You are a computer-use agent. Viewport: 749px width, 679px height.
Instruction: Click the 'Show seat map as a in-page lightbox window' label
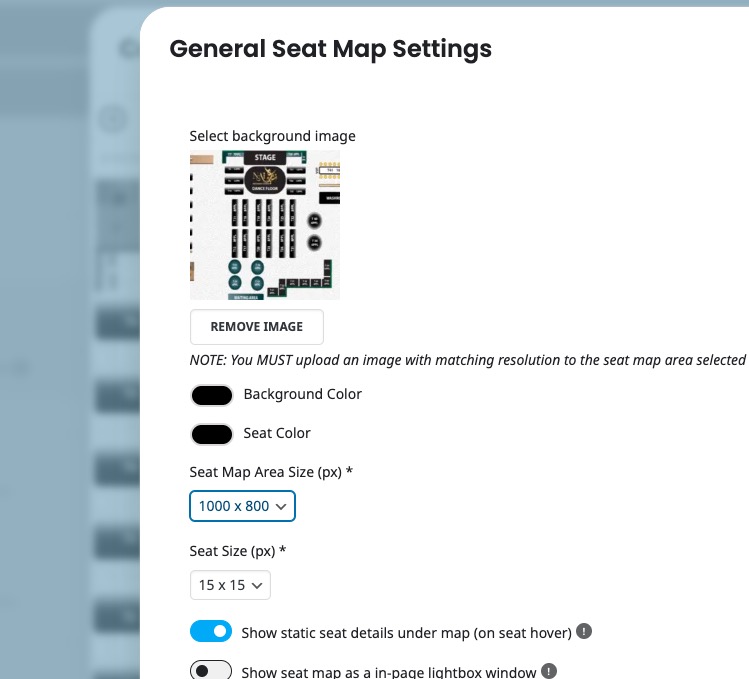pyautogui.click(x=388, y=671)
